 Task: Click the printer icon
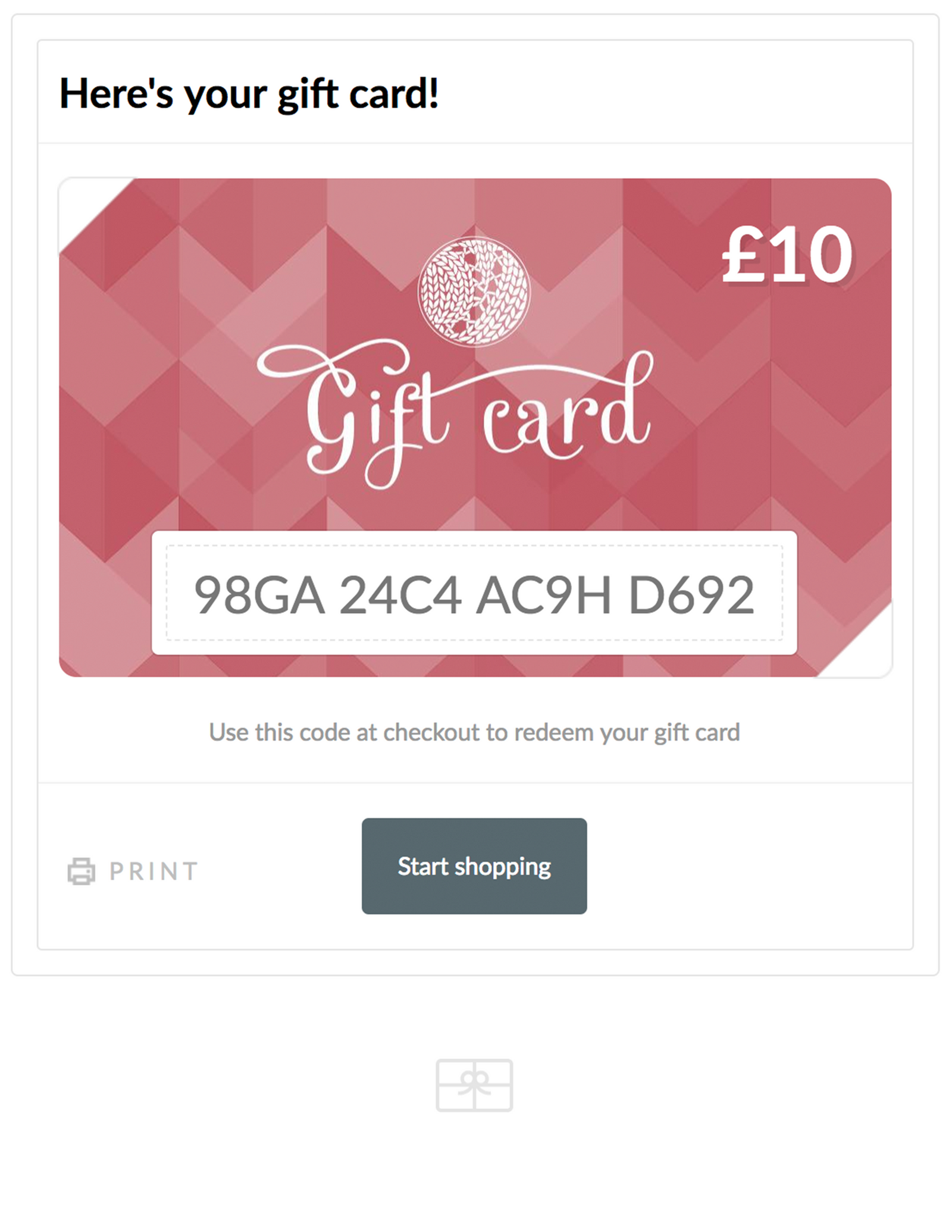point(81,871)
